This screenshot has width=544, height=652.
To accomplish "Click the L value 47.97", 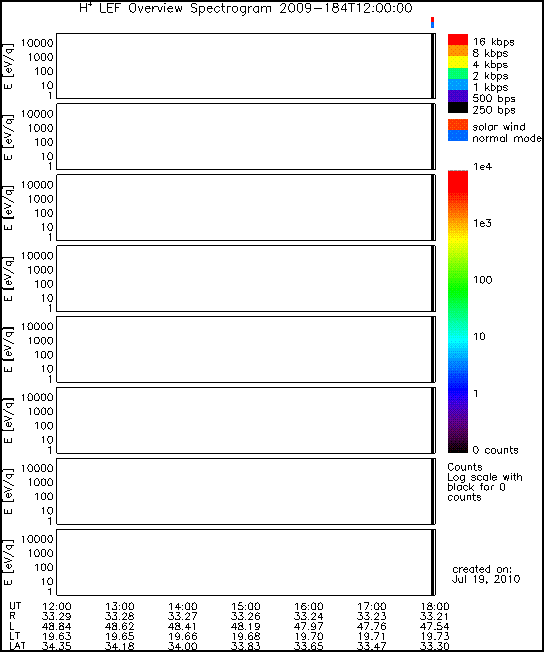I will coord(309,626).
